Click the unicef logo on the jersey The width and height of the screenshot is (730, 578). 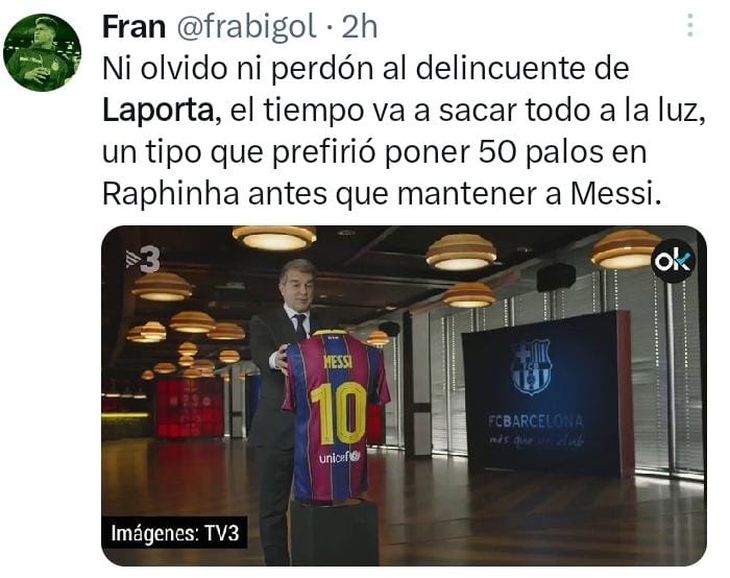(339, 457)
